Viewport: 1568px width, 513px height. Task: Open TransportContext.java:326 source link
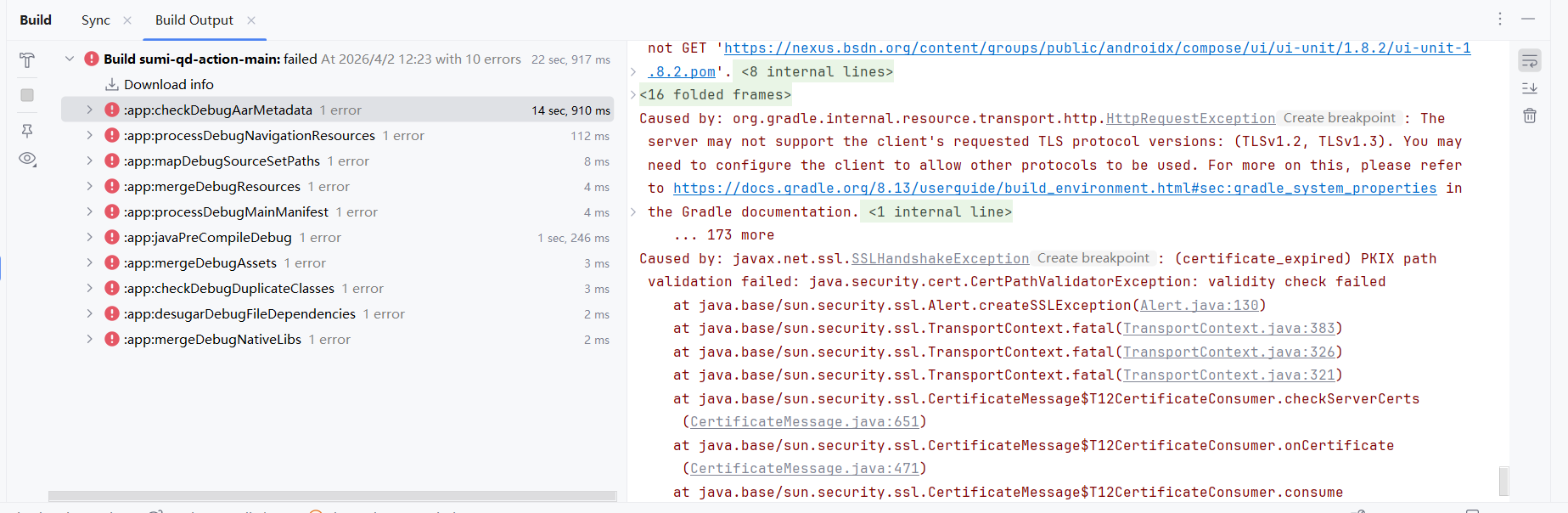click(1228, 352)
